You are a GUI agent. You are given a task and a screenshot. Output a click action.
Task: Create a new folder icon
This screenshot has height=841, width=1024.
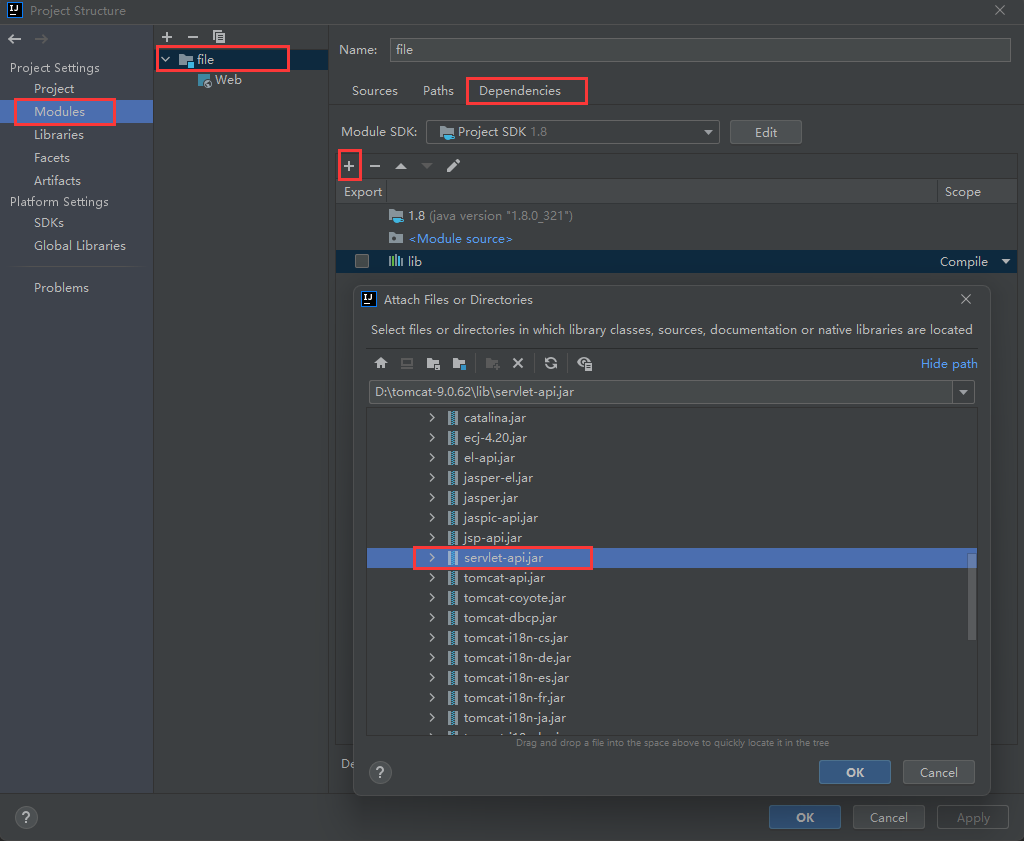pyautogui.click(x=492, y=363)
